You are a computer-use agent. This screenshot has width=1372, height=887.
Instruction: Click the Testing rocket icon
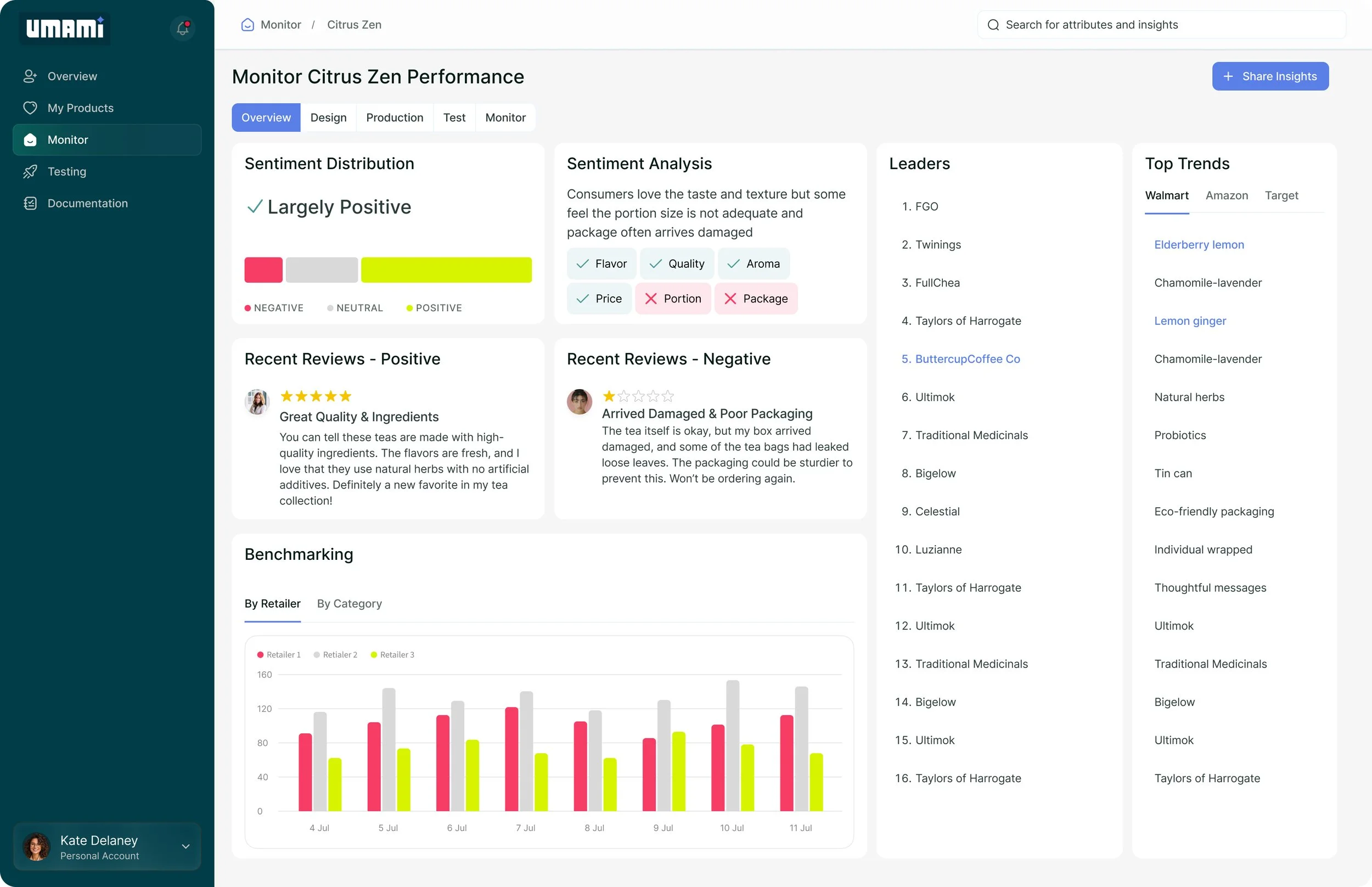point(30,172)
